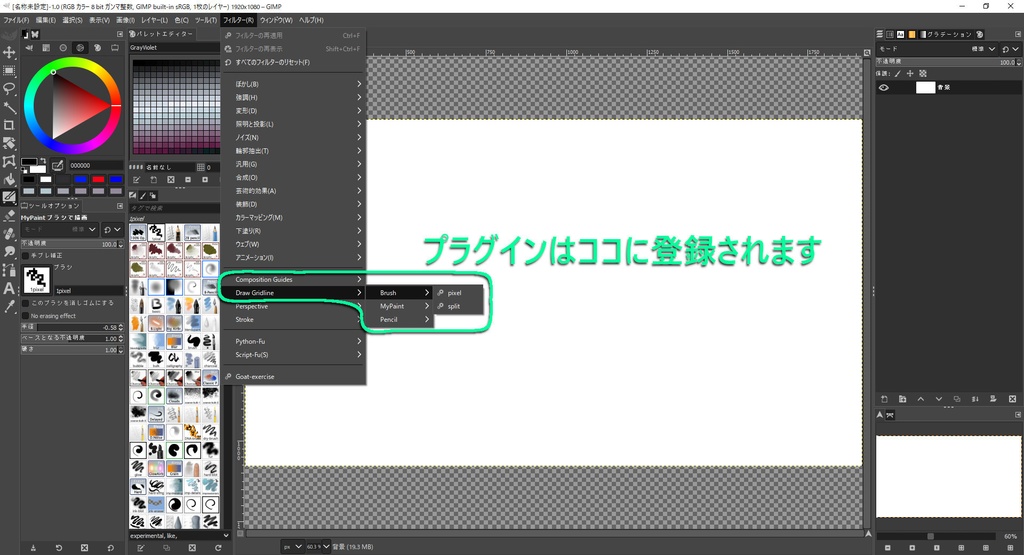
Task: Click すべてのフィルターのリセット(F) menu entry
Action: 293,62
